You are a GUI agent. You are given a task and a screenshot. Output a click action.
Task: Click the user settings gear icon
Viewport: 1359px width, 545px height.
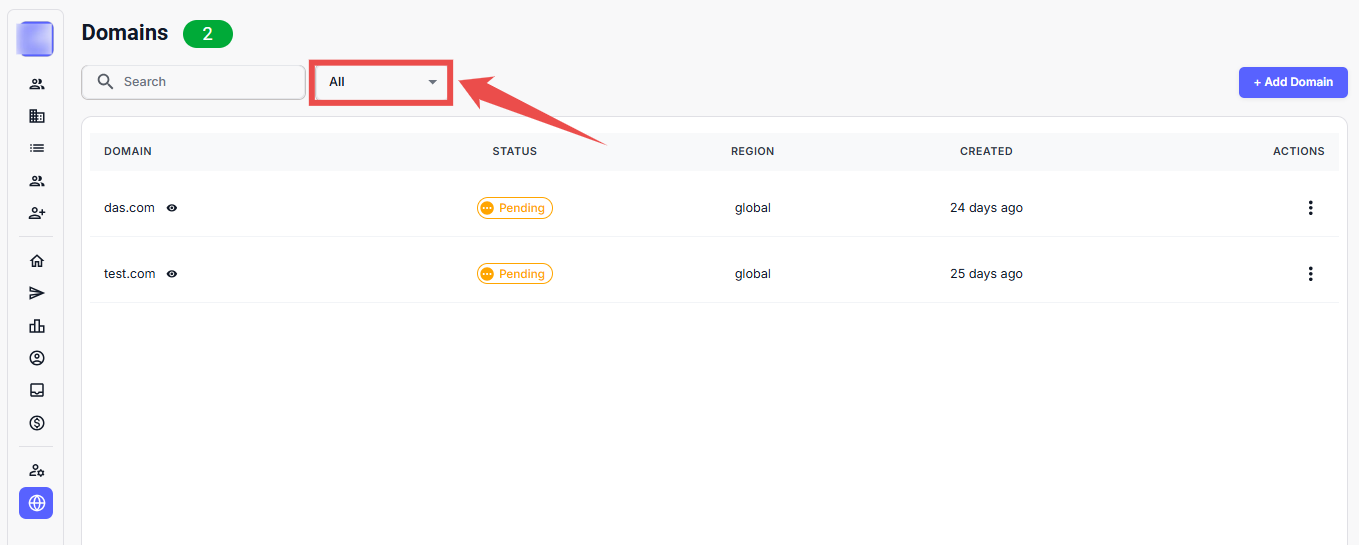(x=37, y=470)
